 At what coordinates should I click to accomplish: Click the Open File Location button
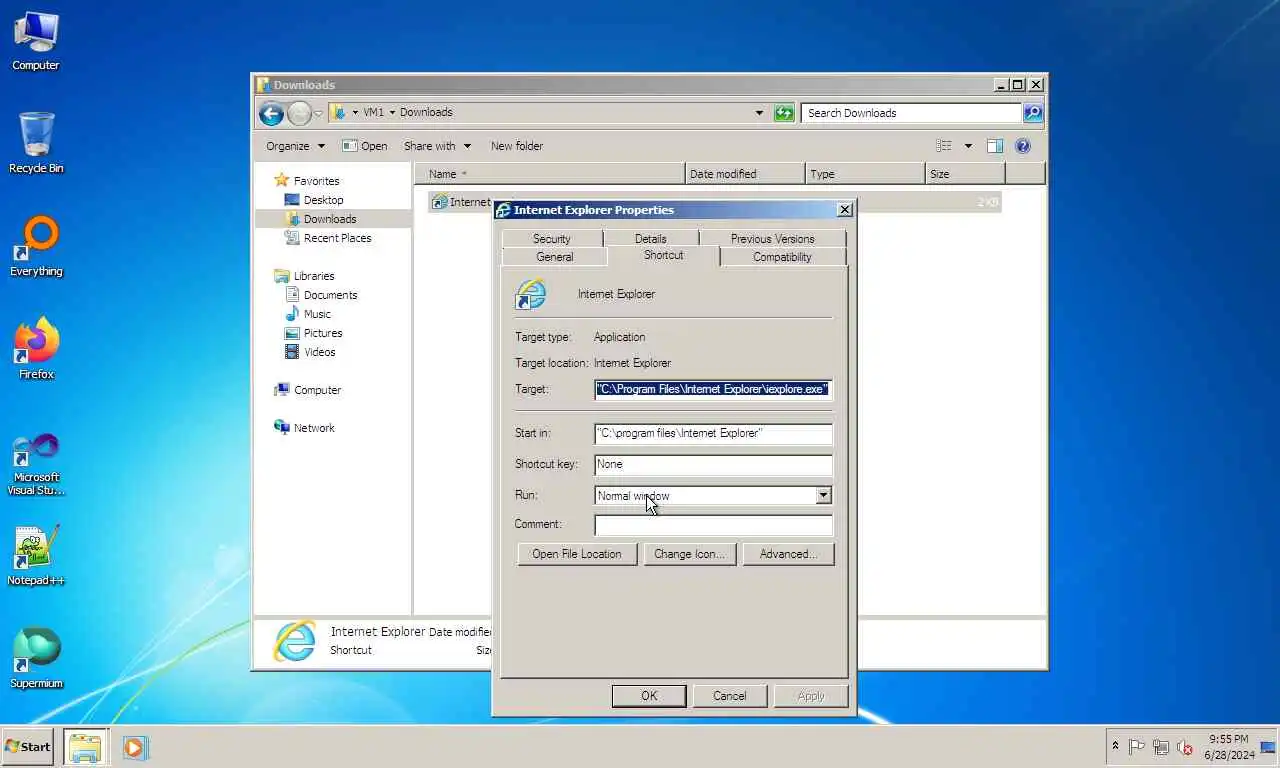(577, 554)
